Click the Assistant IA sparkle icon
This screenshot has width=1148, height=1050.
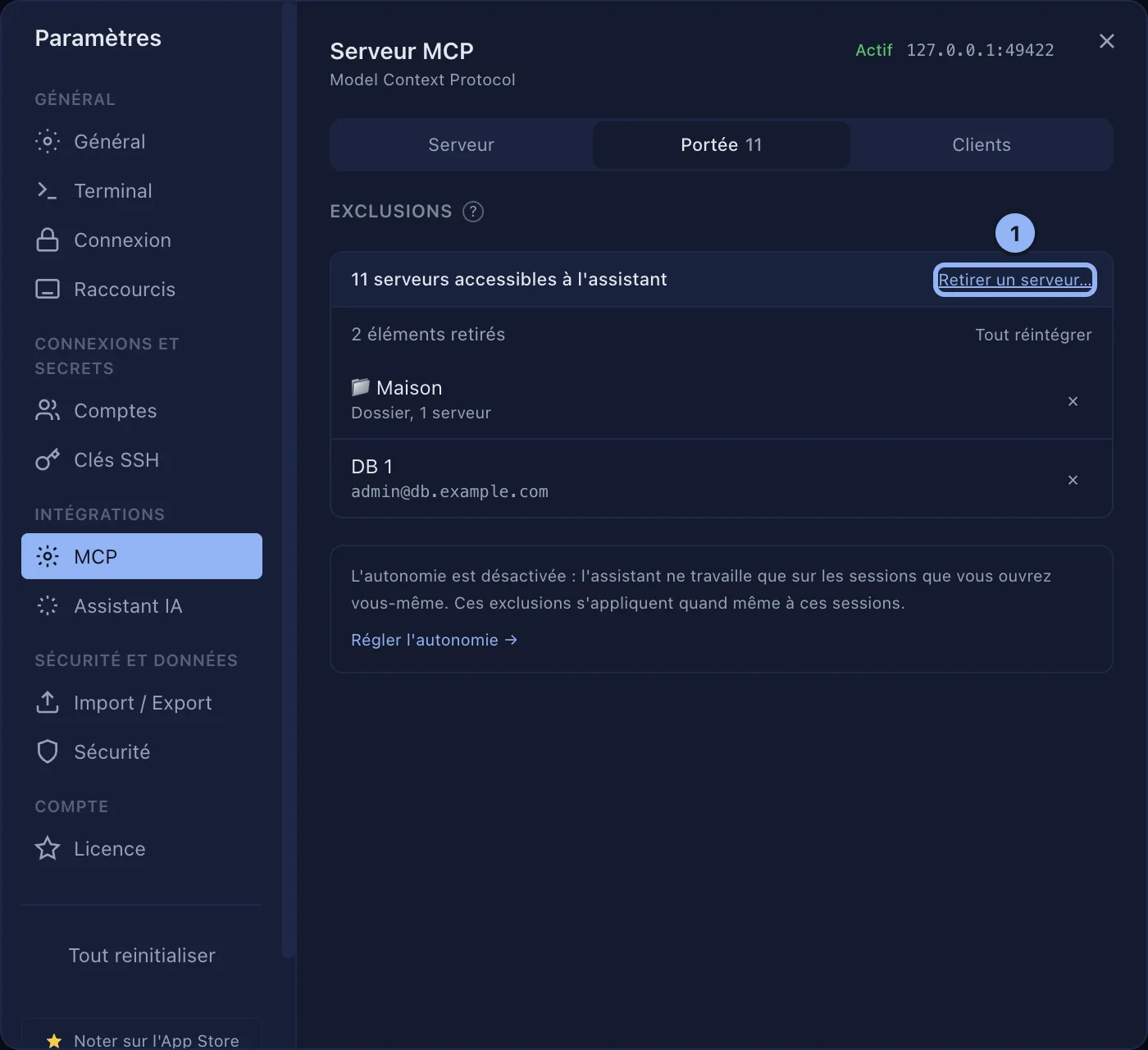click(x=48, y=606)
